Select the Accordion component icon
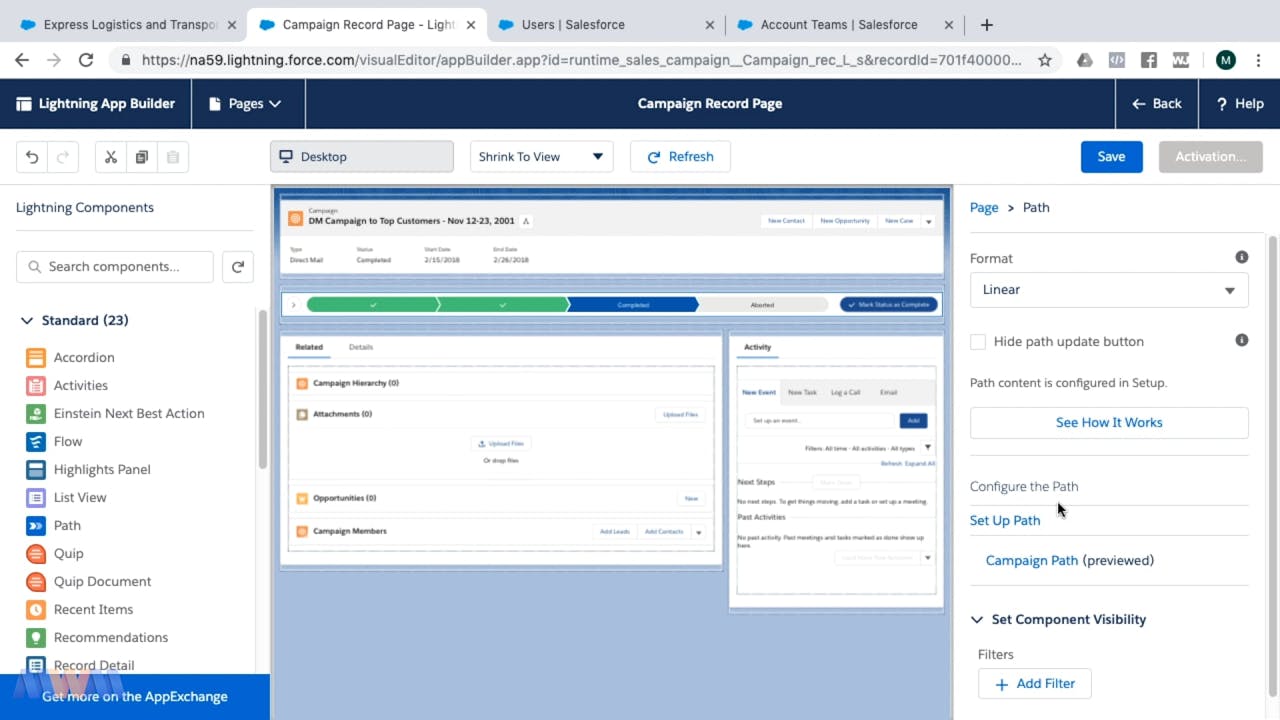 pyautogui.click(x=36, y=357)
